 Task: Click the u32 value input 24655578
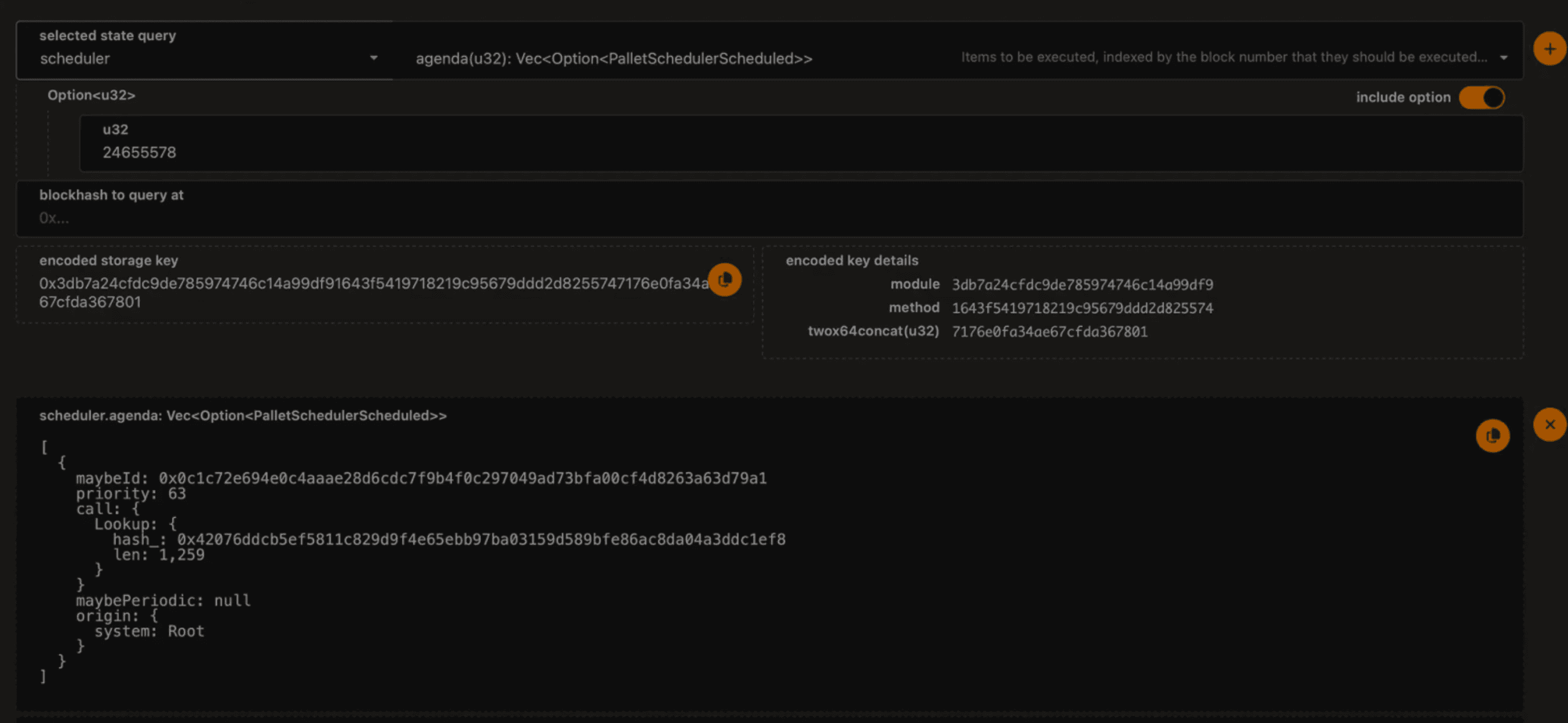click(139, 152)
